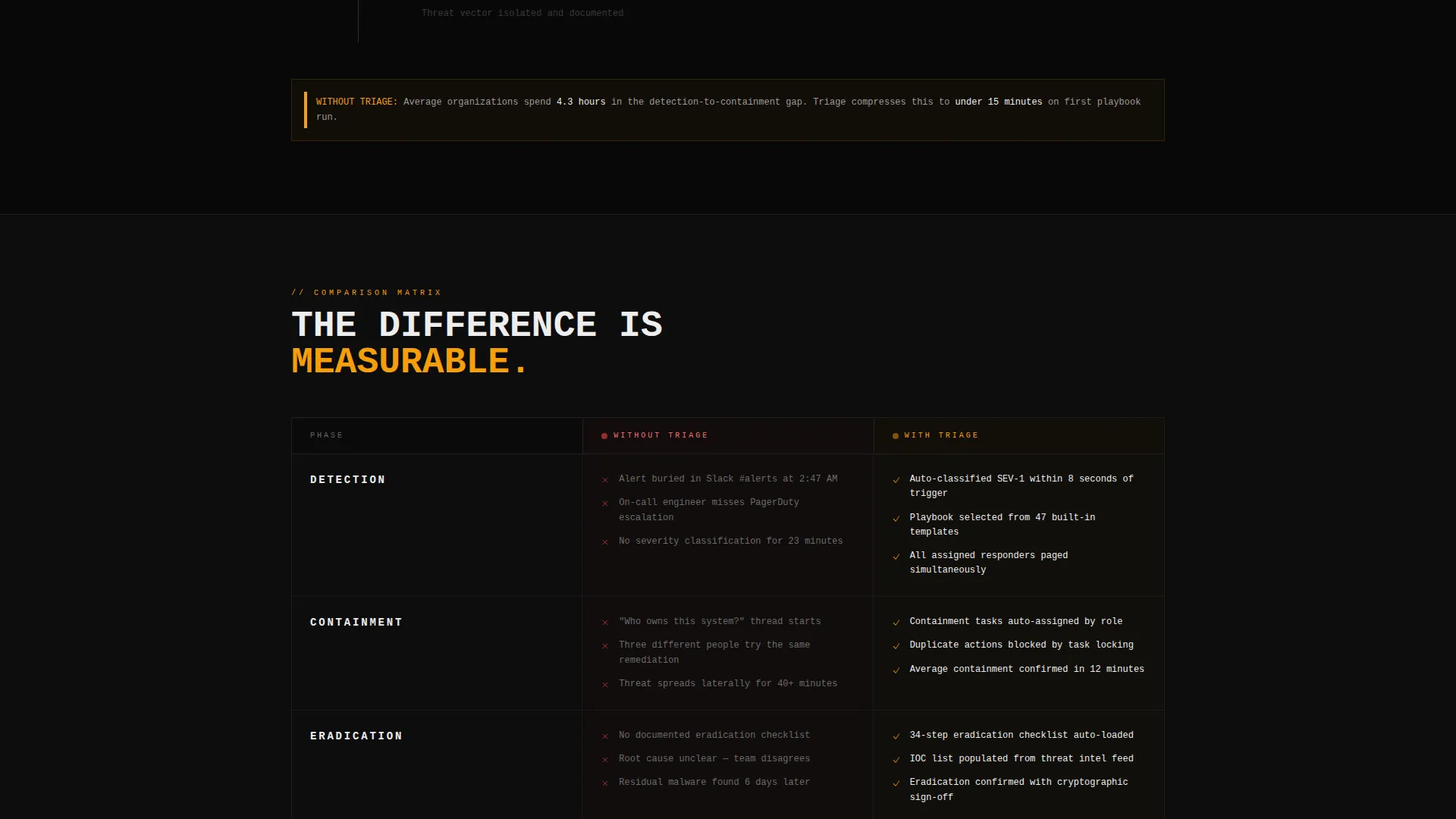This screenshot has height=819, width=1456.
Task: Click IOC list populated from threat intel feed
Action: [x=1021, y=758]
